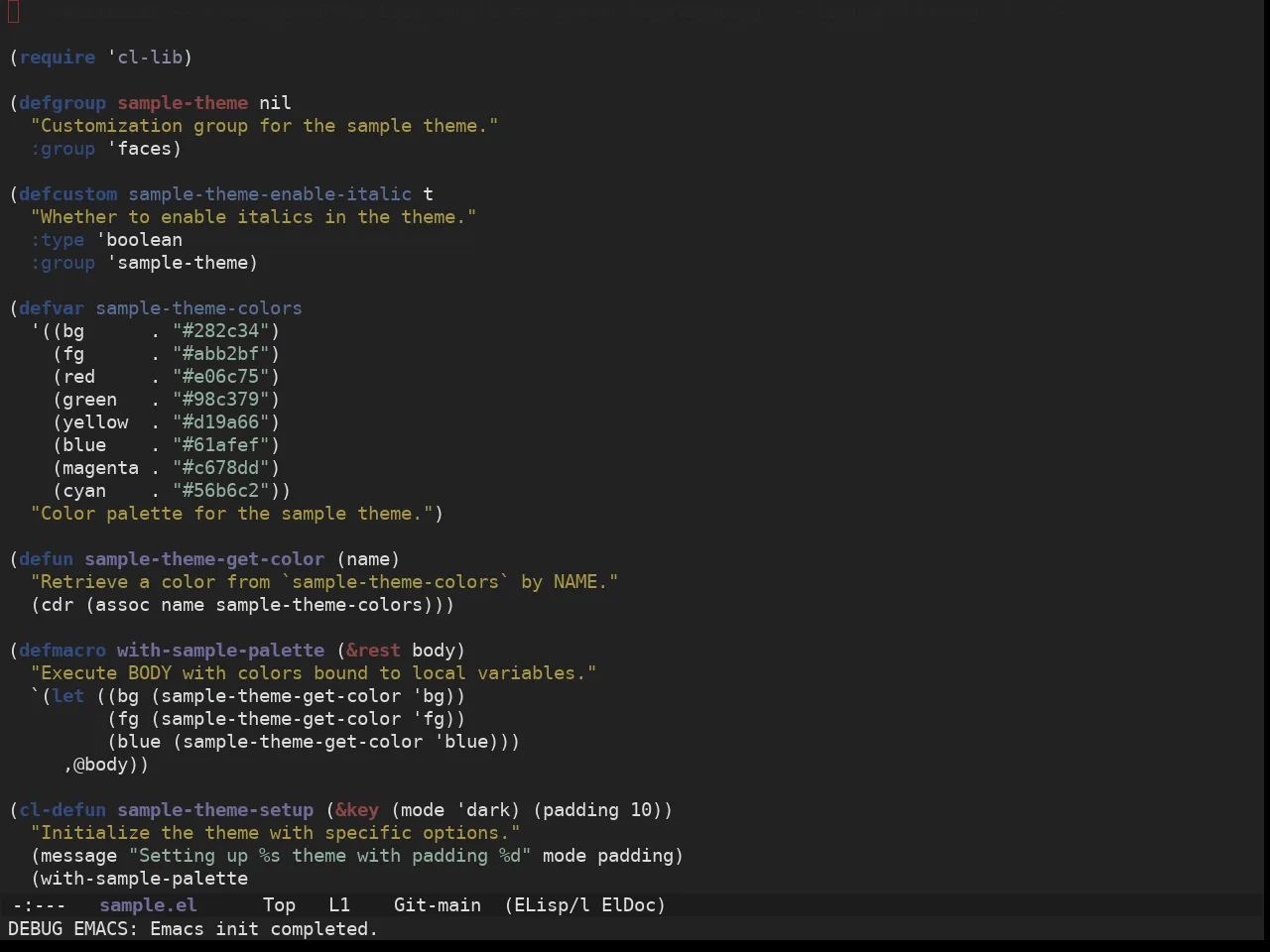Click the 'cl-lib symbol

point(145,58)
